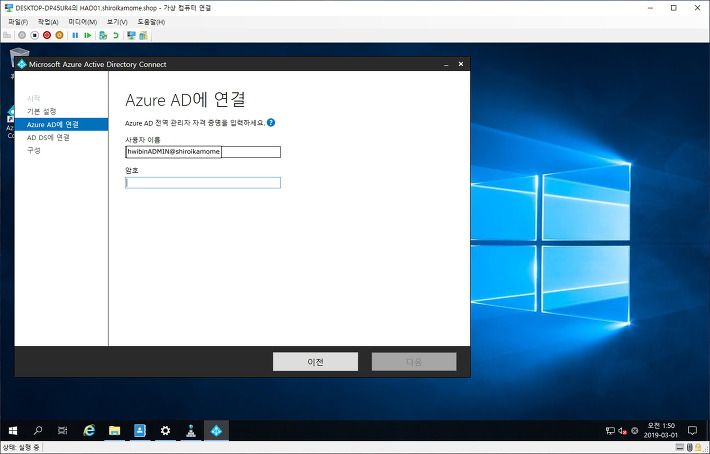Open the blue contacts app taskbar icon
Screen dimensions: 710x454
point(140,430)
